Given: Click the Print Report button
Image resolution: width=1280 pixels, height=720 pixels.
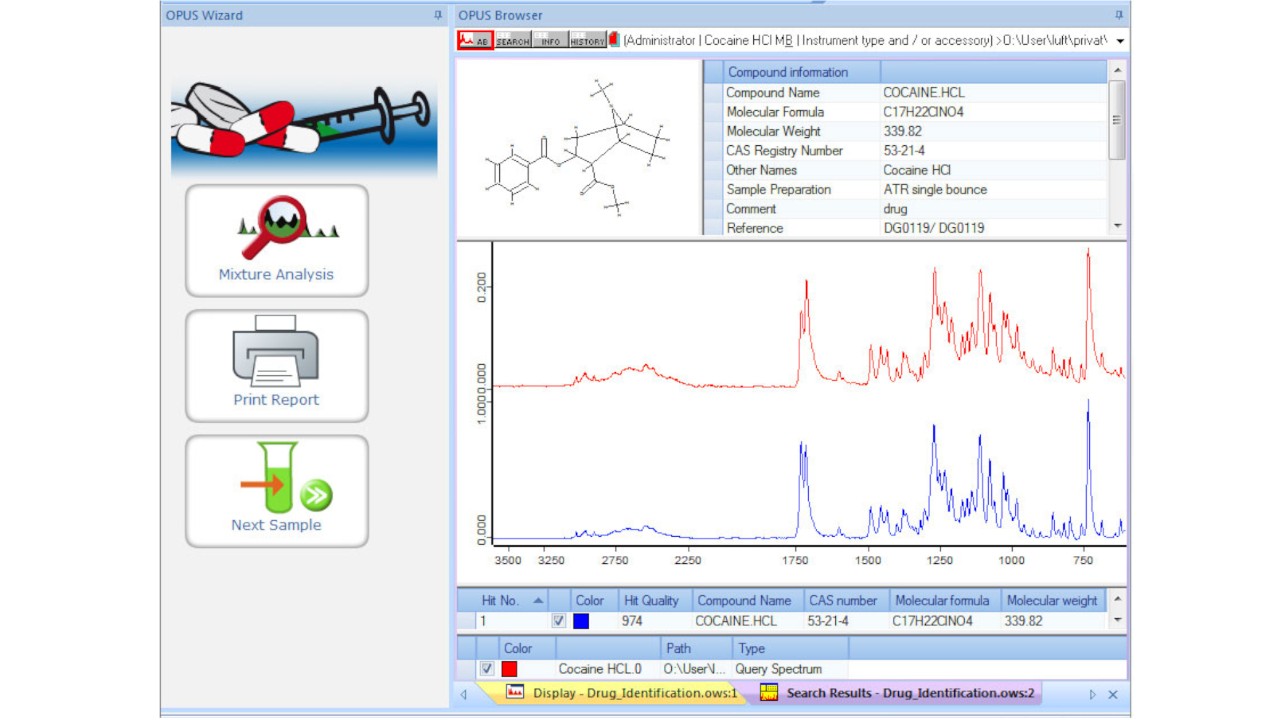Looking at the screenshot, I should pyautogui.click(x=277, y=365).
